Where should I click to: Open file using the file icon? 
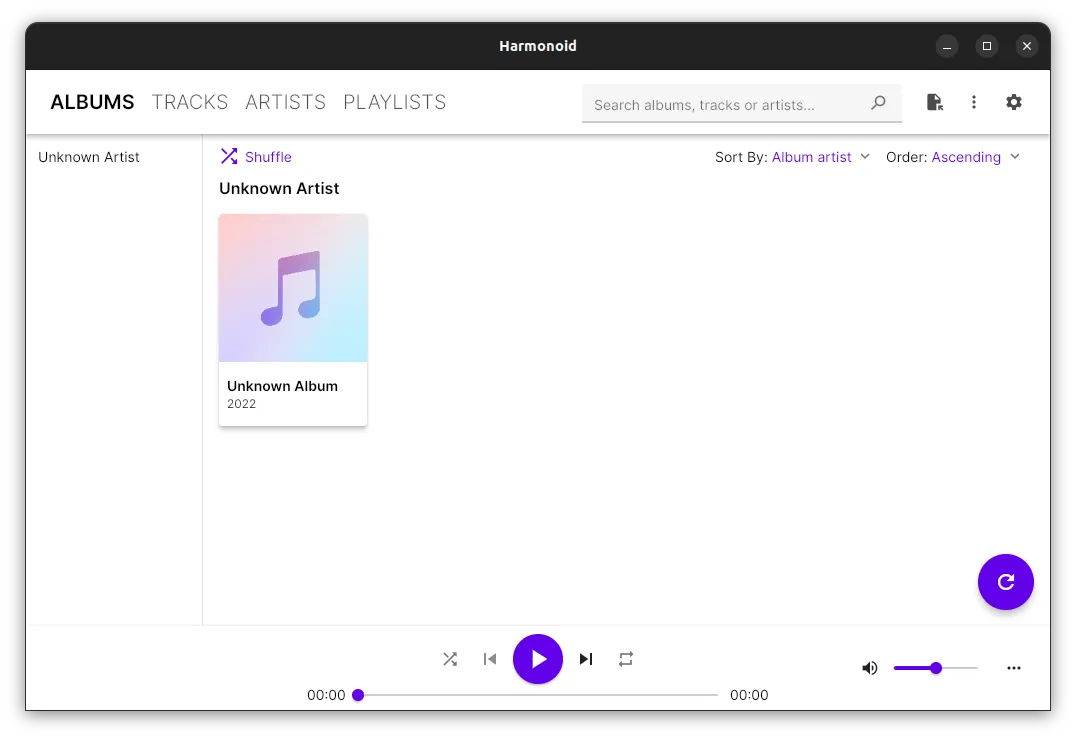pos(934,102)
